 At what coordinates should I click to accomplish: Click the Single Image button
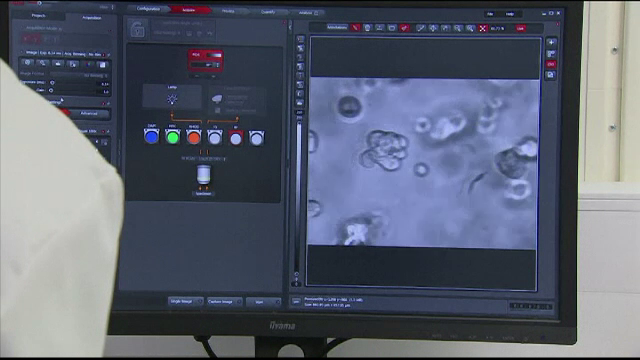pyautogui.click(x=185, y=301)
